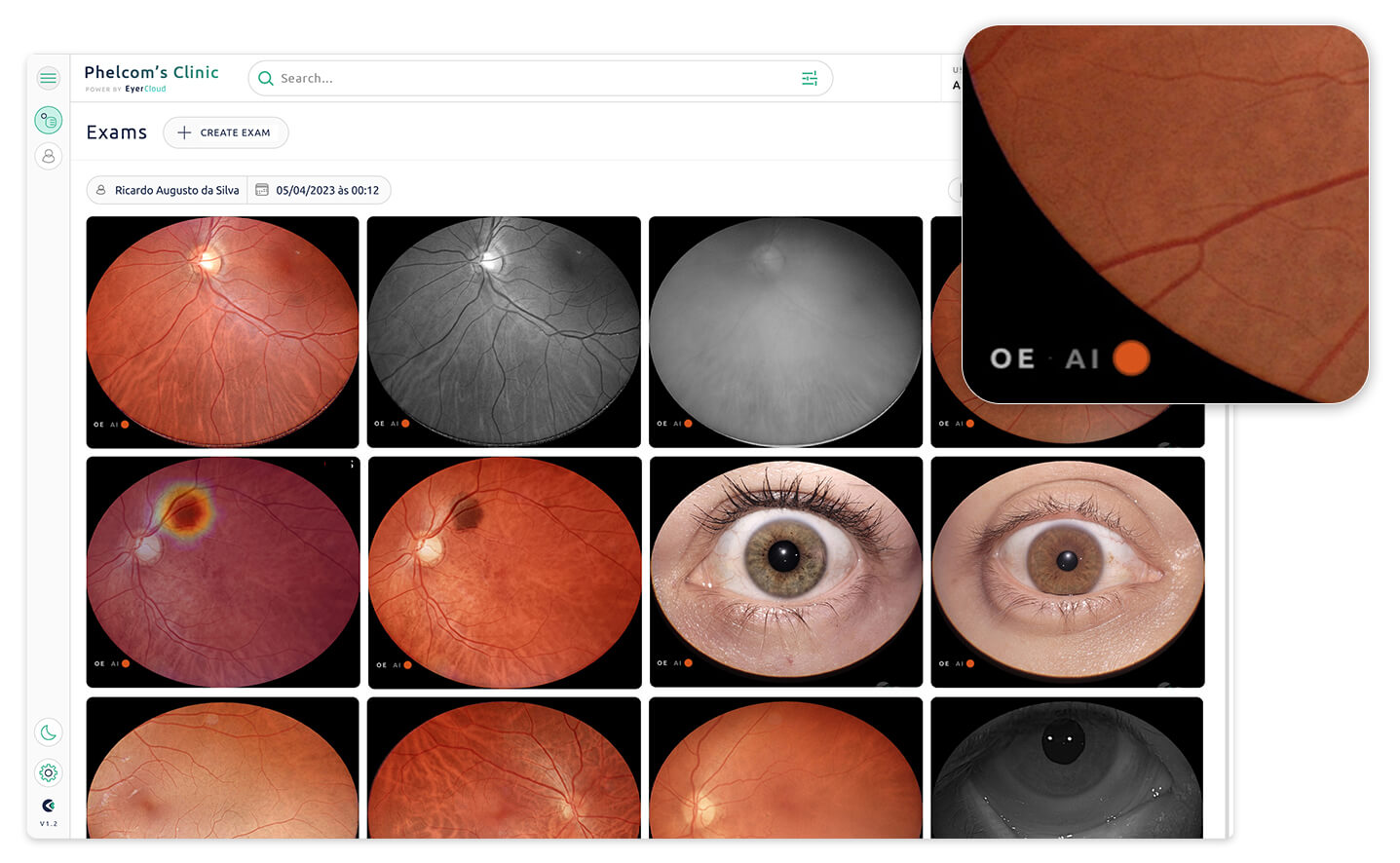The image size is (1400, 863).
Task: Click the large OE label in zoom popup
Action: point(1012,358)
